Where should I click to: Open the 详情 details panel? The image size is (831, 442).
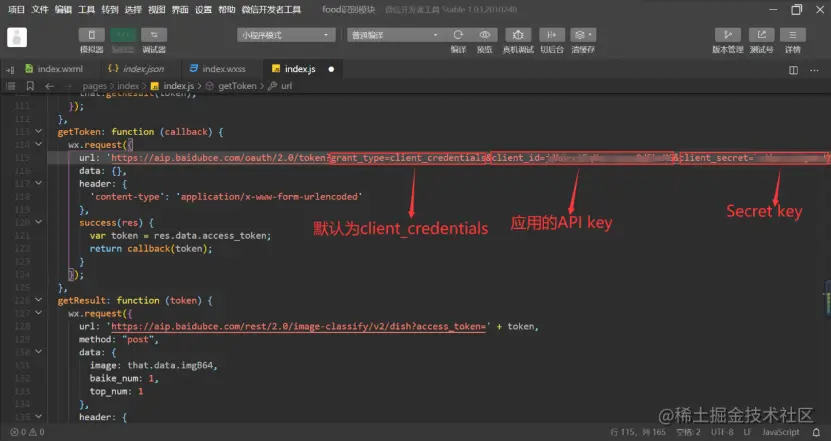[793, 35]
